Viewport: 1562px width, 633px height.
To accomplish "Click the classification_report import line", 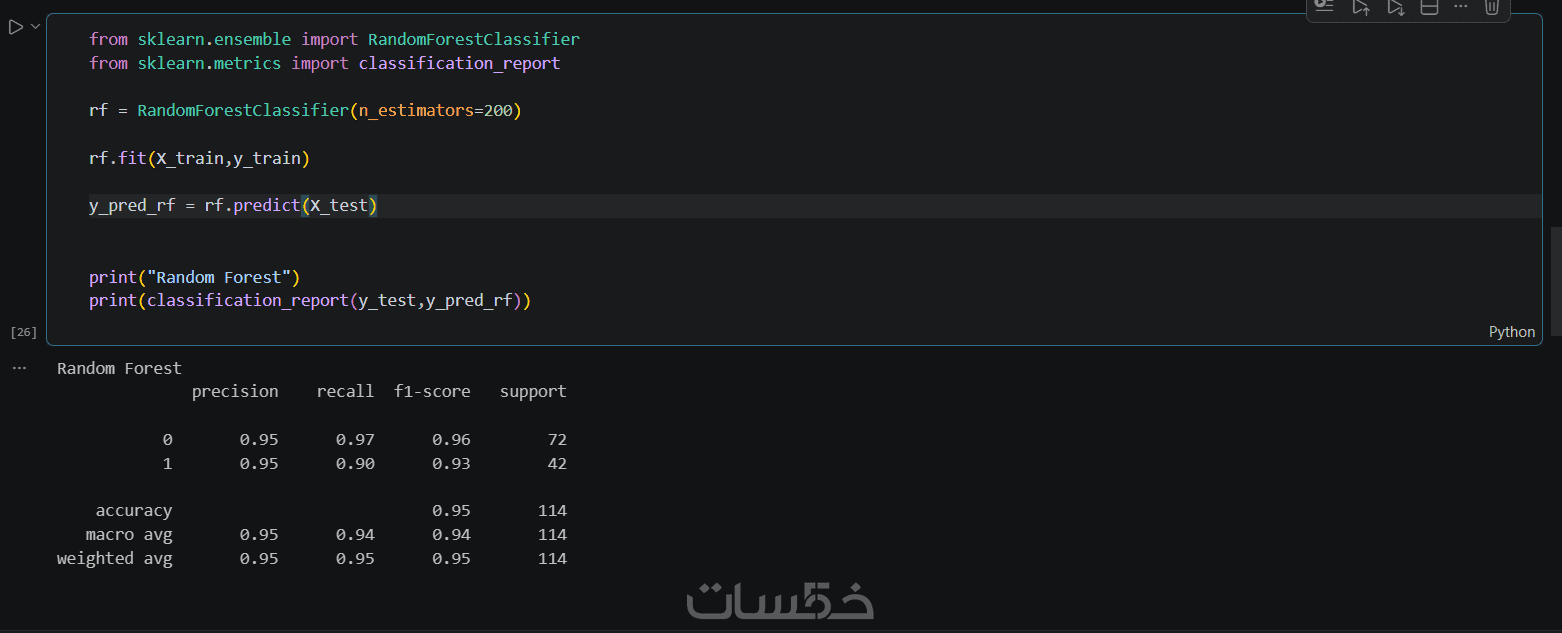I will tap(324, 63).
